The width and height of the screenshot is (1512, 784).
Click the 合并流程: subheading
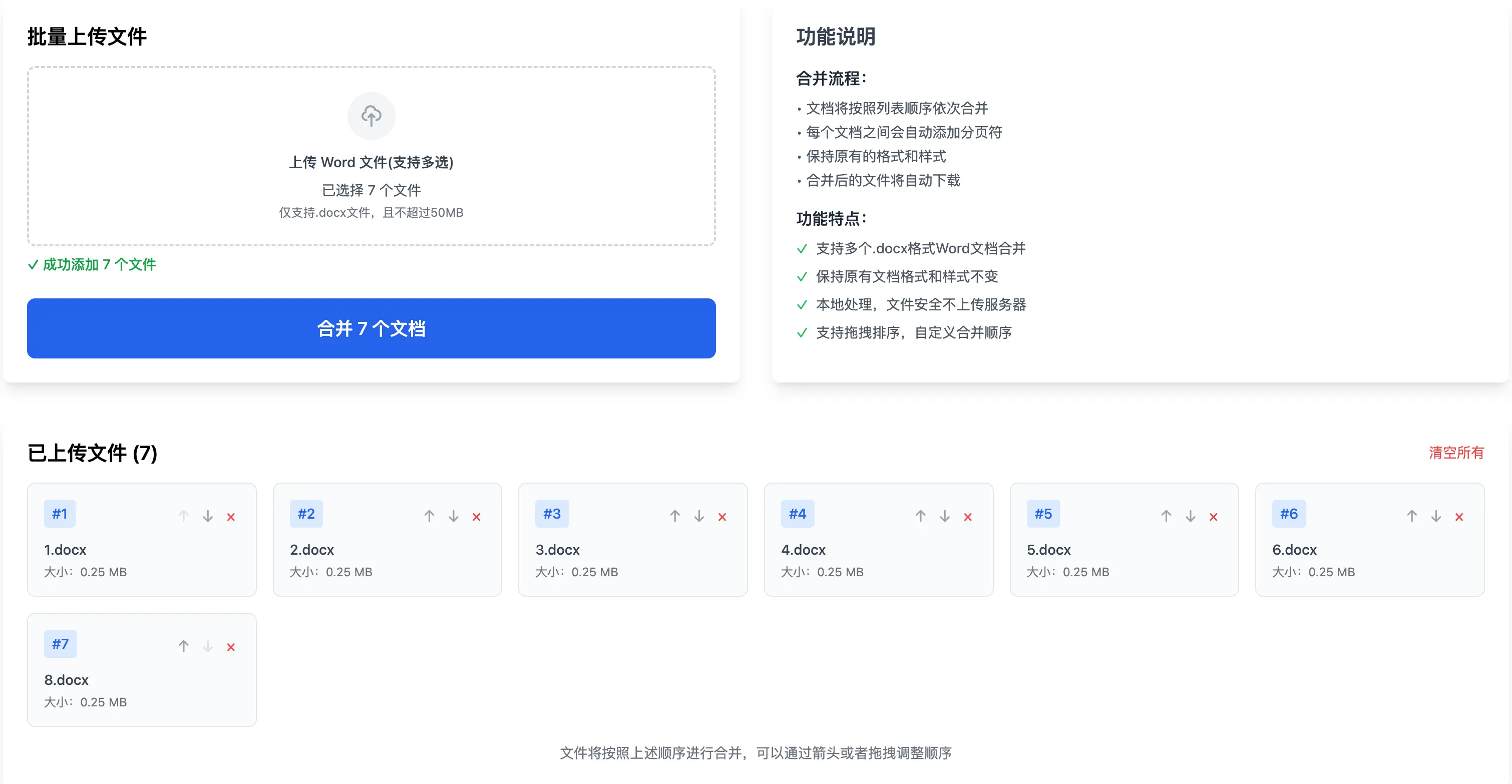pyautogui.click(x=831, y=78)
